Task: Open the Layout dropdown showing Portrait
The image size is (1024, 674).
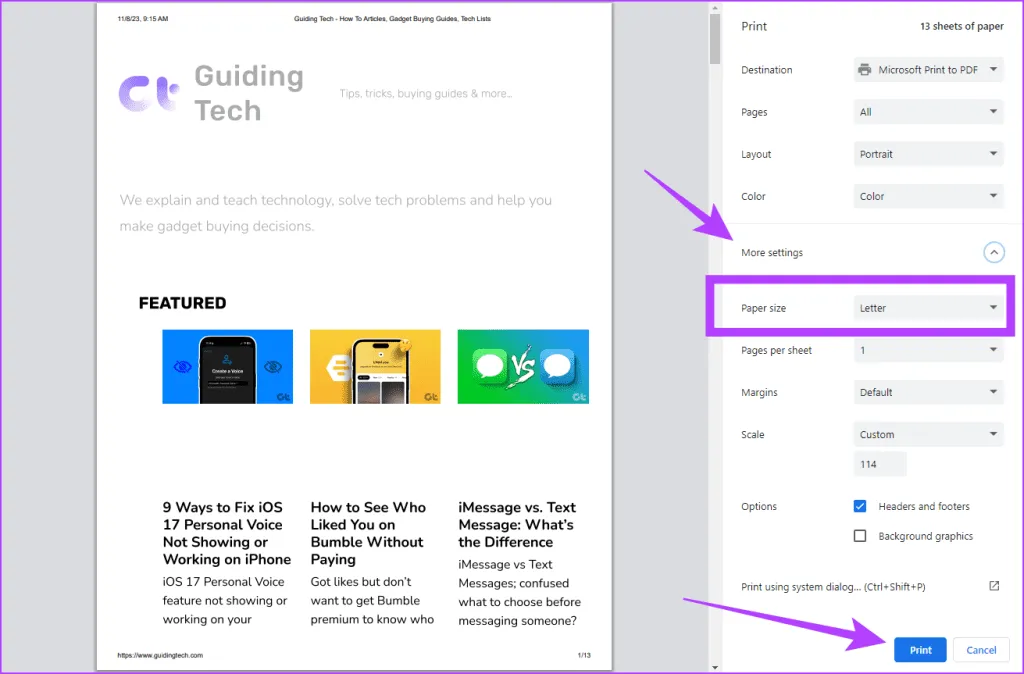Action: (x=928, y=154)
